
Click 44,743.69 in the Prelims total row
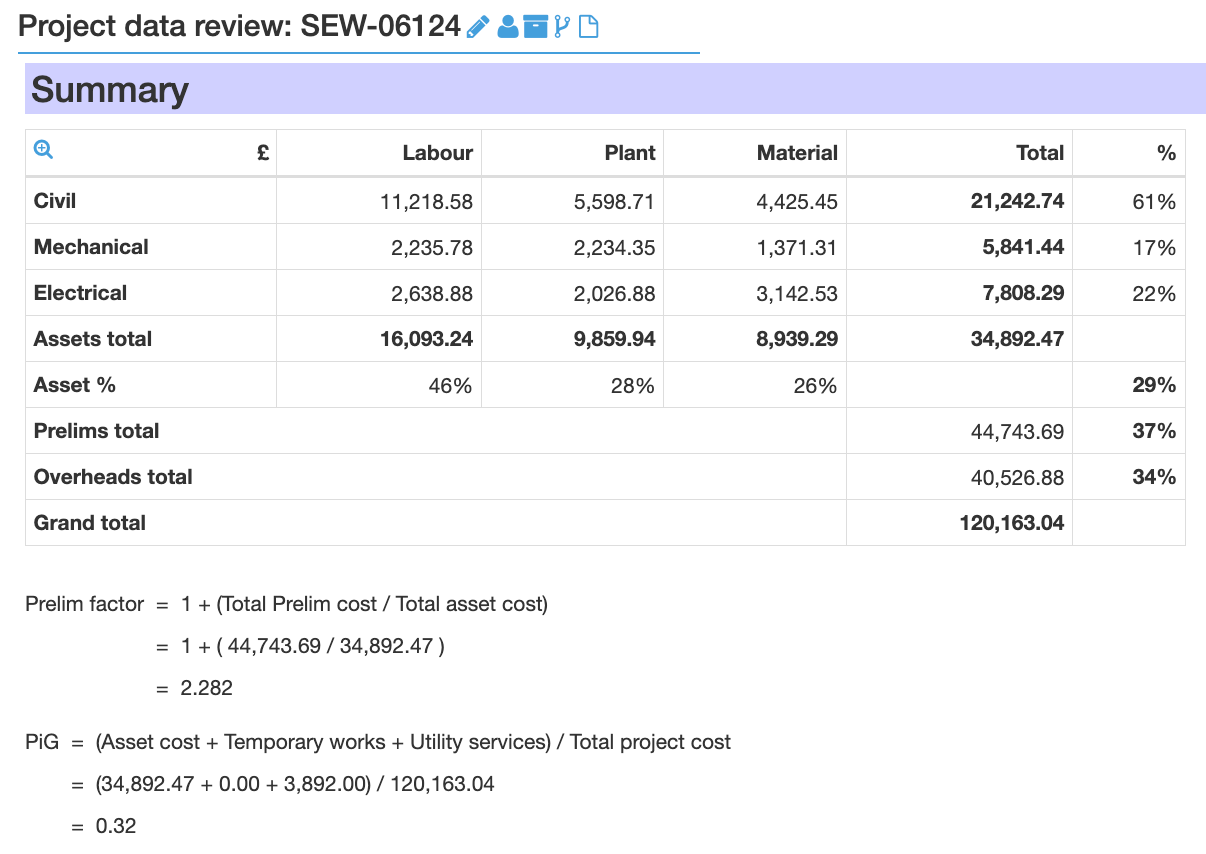1017,432
